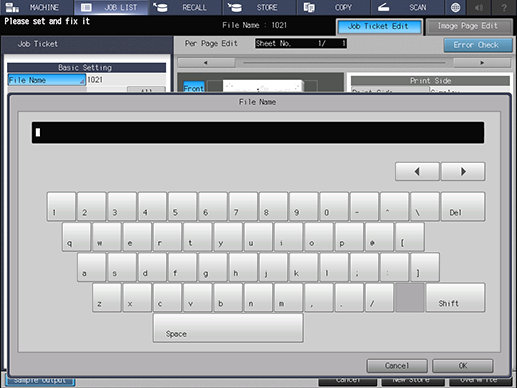Tap the backslash key
The image size is (517, 388).
tap(425, 206)
